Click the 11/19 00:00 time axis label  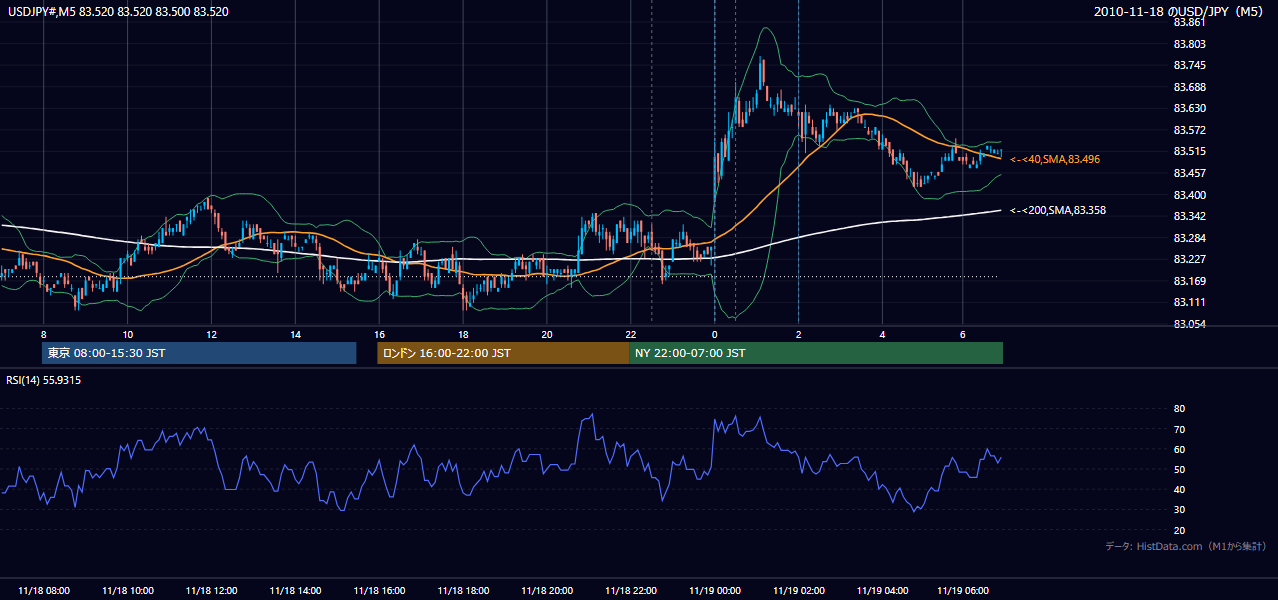[714, 591]
